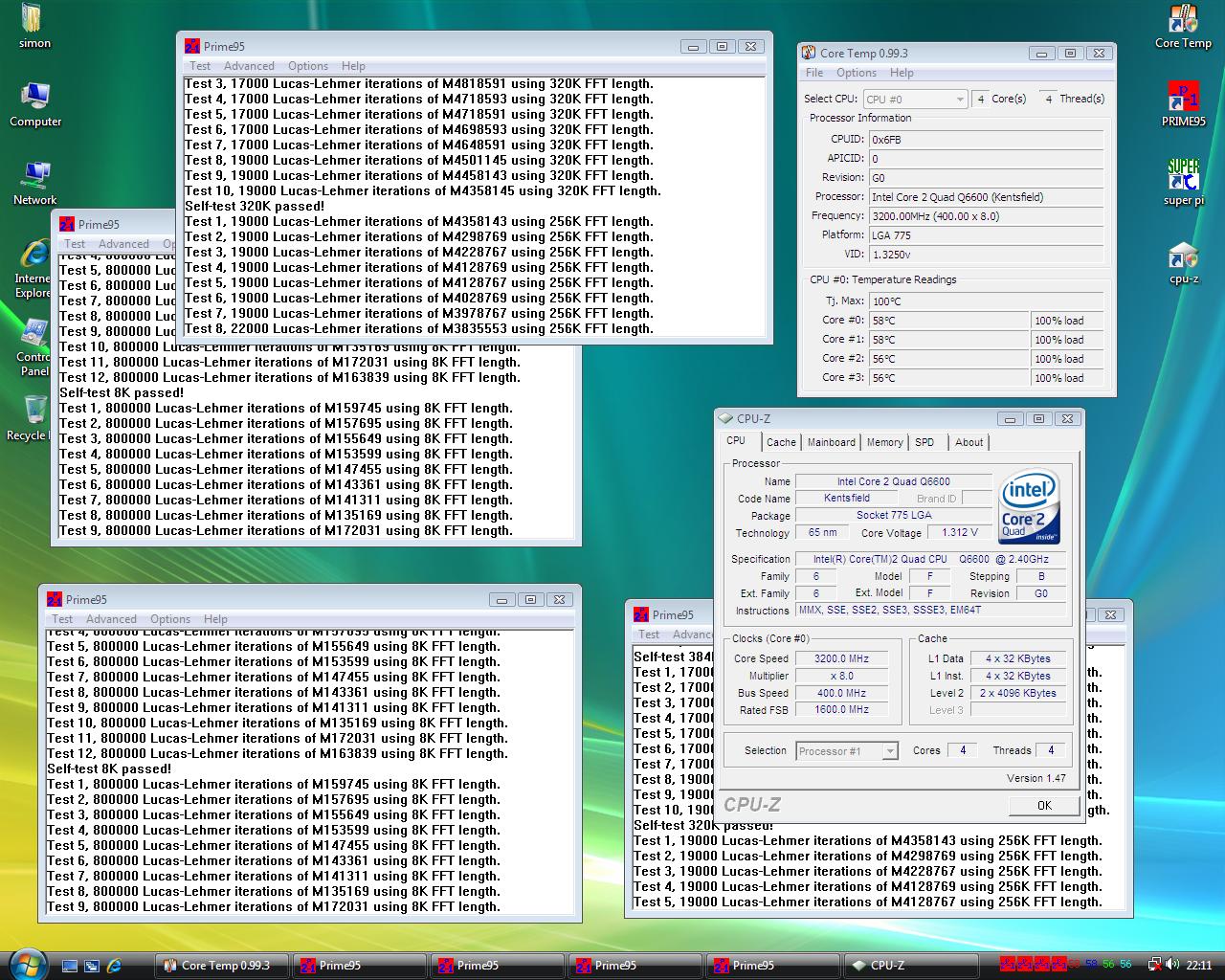Switch to the Memory tab in CPU-Z
The width and height of the screenshot is (1225, 980).
pos(884,442)
